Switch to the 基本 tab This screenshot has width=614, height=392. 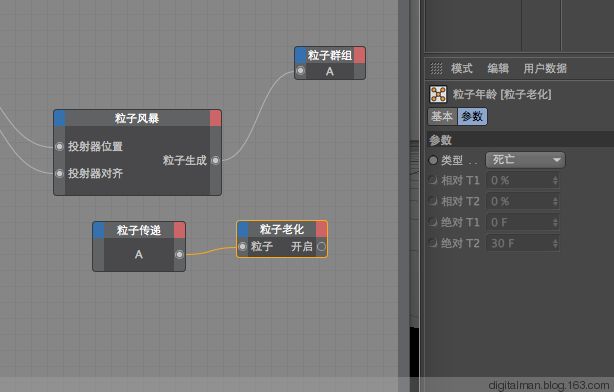point(442,116)
